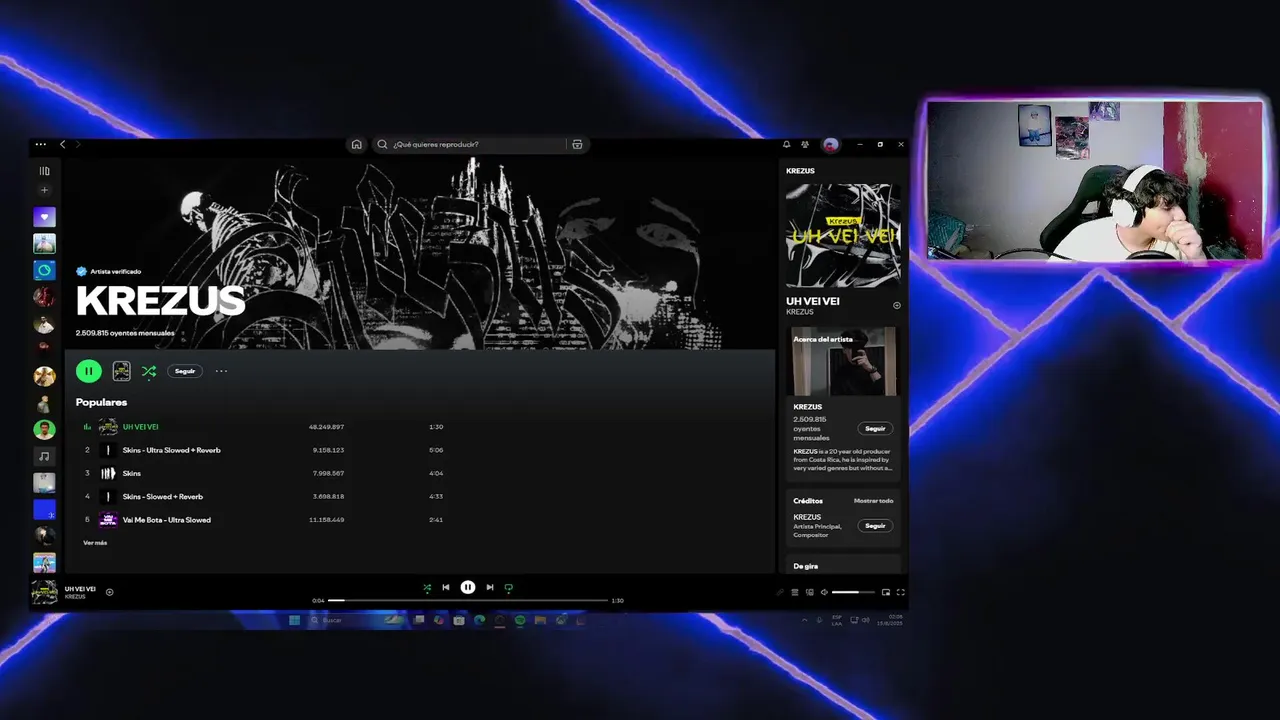Follow KREZUS from the artist header
Viewport: 1280px width, 720px height.
[185, 371]
